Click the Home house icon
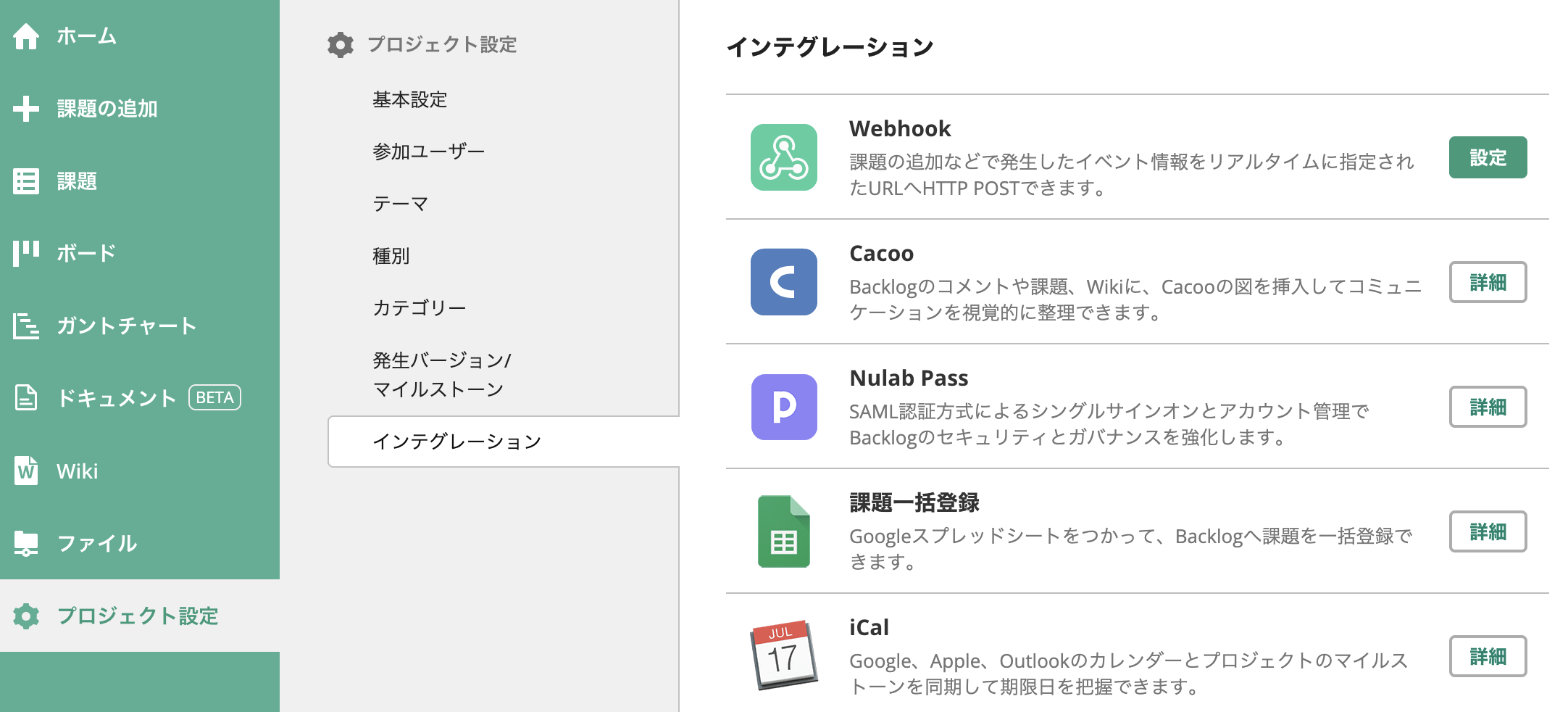 [26, 36]
